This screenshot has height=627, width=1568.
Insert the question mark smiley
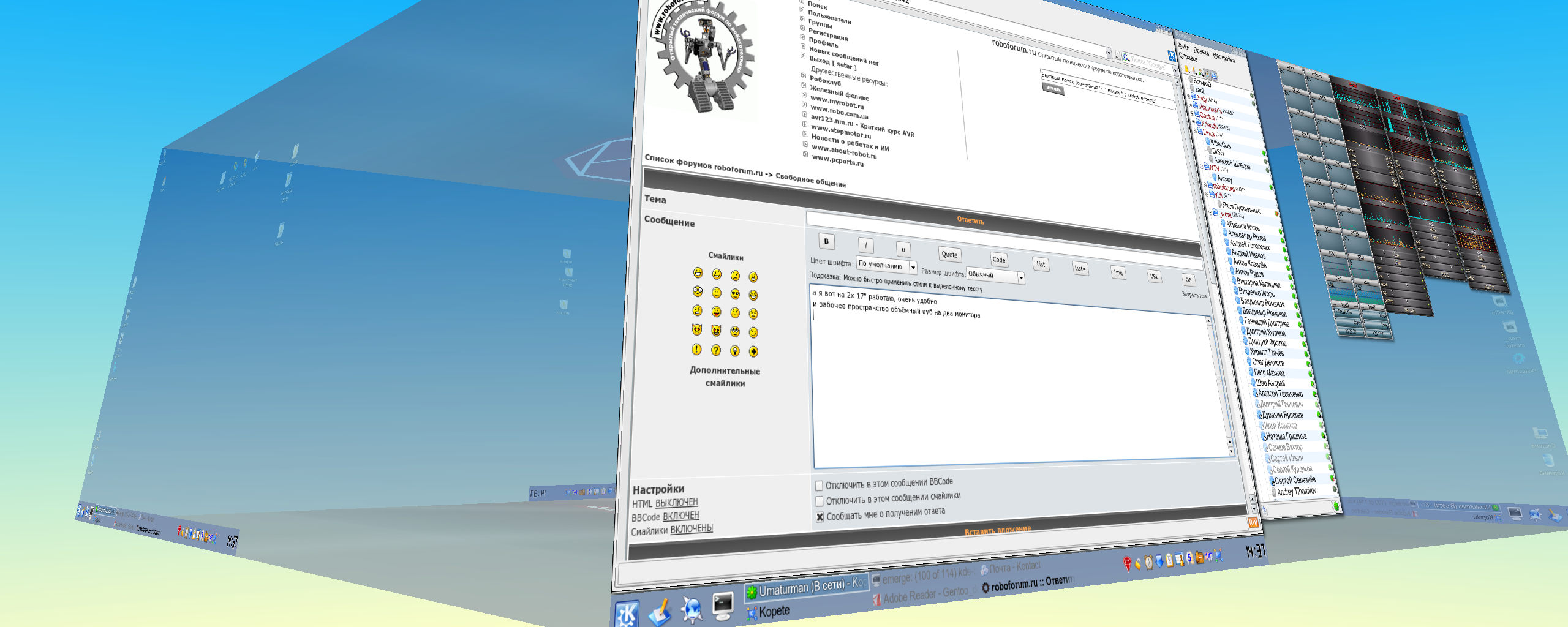pos(715,350)
